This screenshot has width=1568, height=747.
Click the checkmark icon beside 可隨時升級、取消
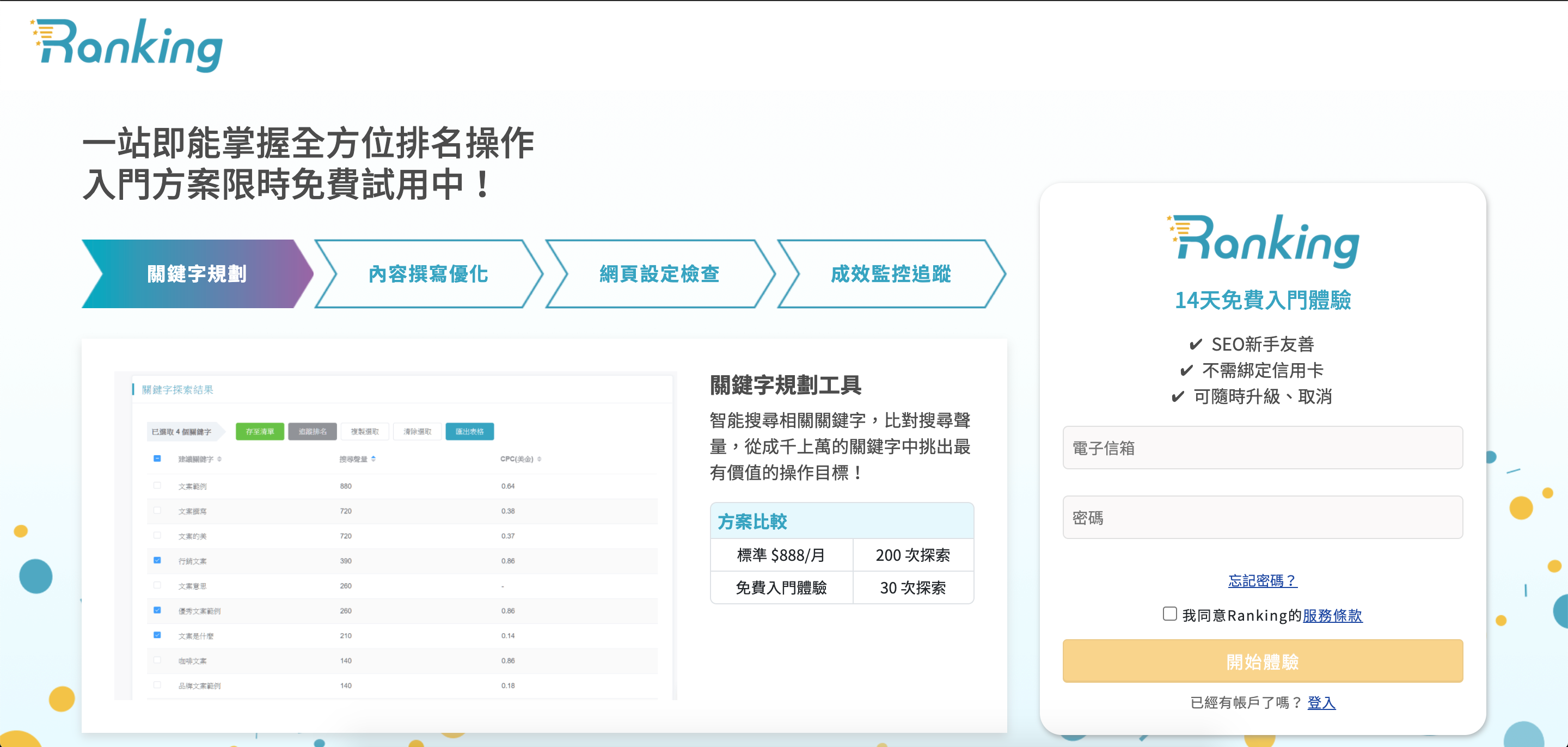point(1177,397)
